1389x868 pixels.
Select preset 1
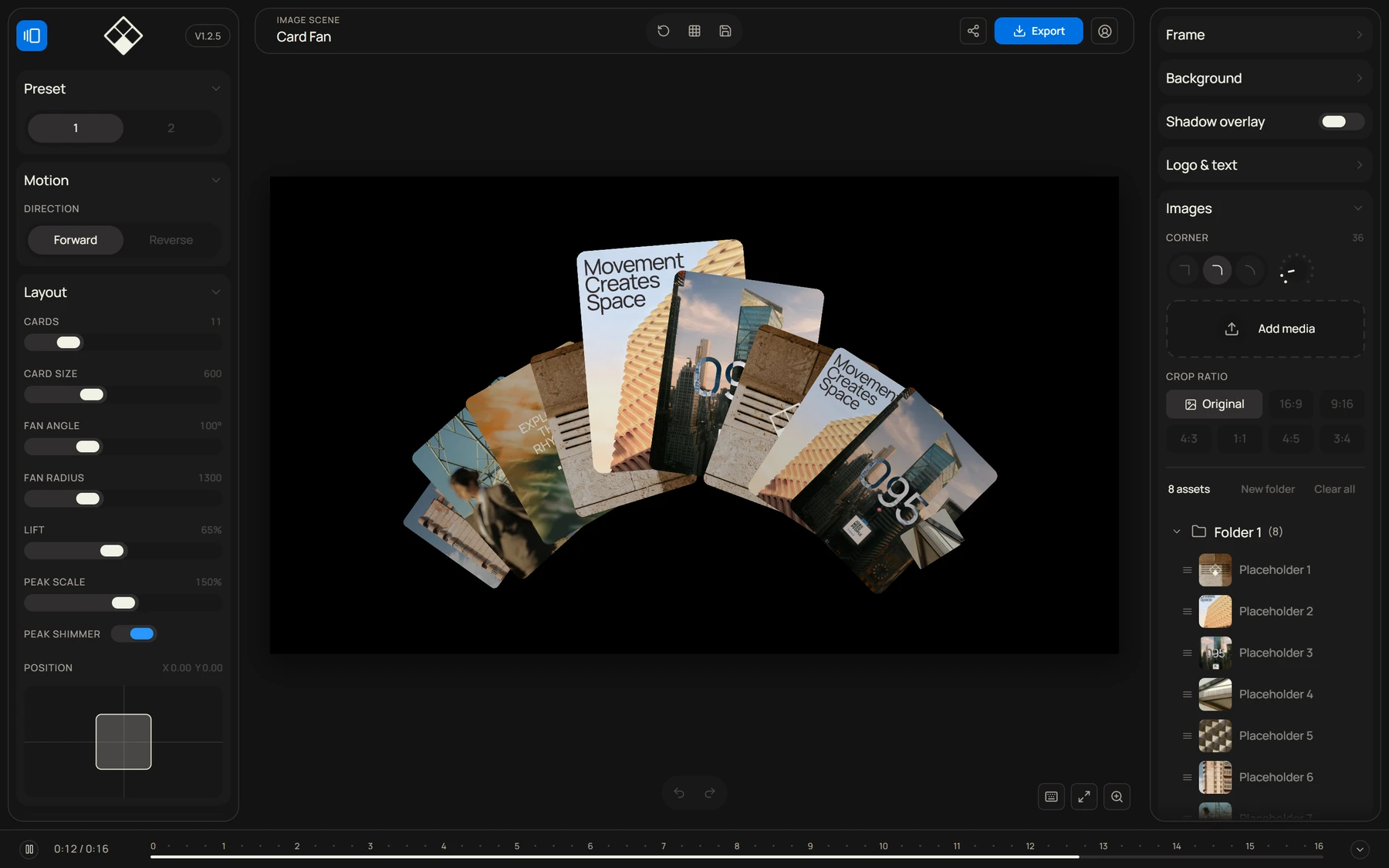pos(76,128)
